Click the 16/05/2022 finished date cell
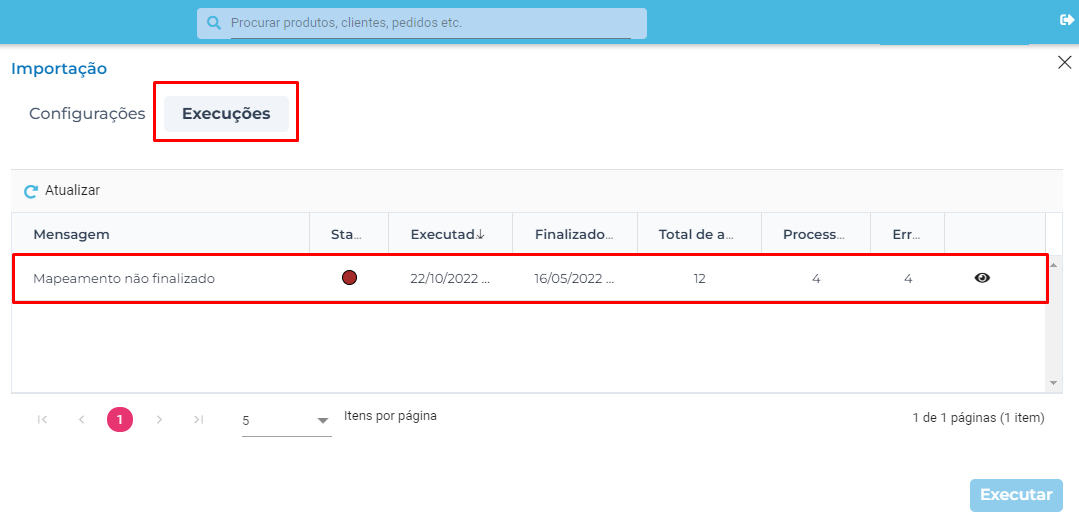1079x521 pixels. pyautogui.click(x=574, y=279)
